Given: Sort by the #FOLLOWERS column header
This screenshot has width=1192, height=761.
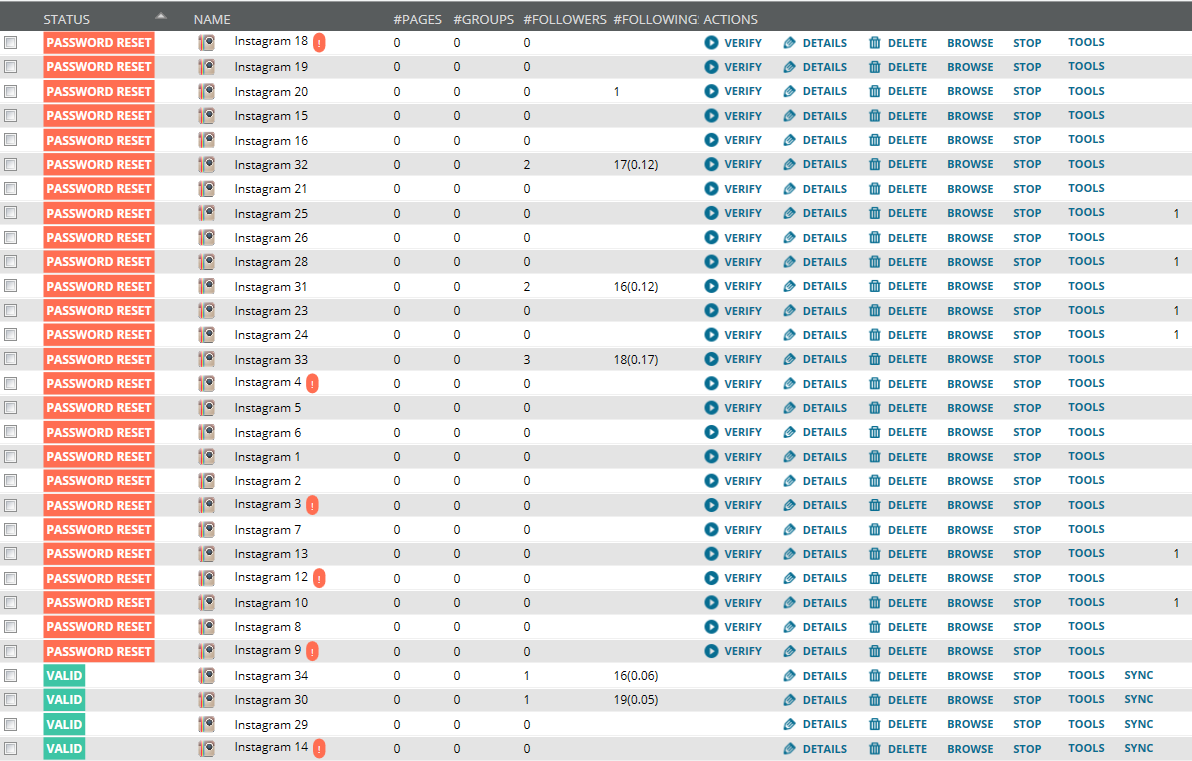Looking at the screenshot, I should pyautogui.click(x=565, y=20).
